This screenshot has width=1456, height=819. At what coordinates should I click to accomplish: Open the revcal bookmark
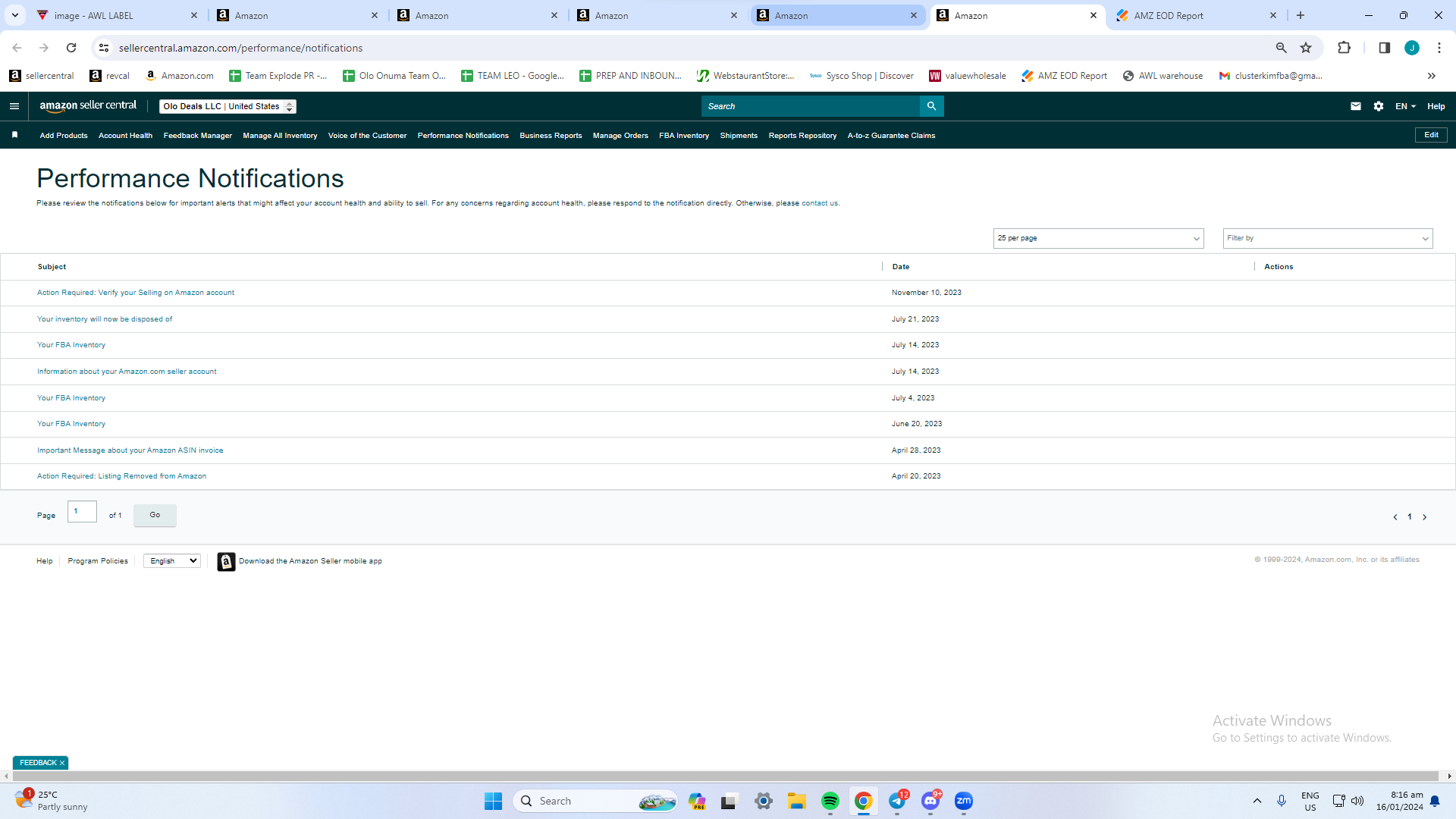tap(109, 76)
